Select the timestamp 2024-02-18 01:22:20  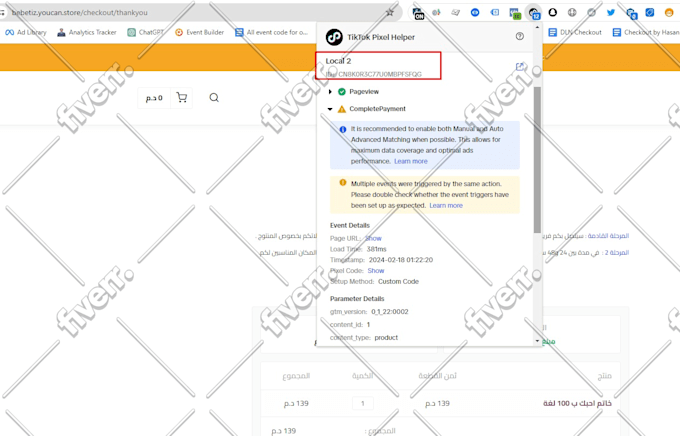point(401,260)
